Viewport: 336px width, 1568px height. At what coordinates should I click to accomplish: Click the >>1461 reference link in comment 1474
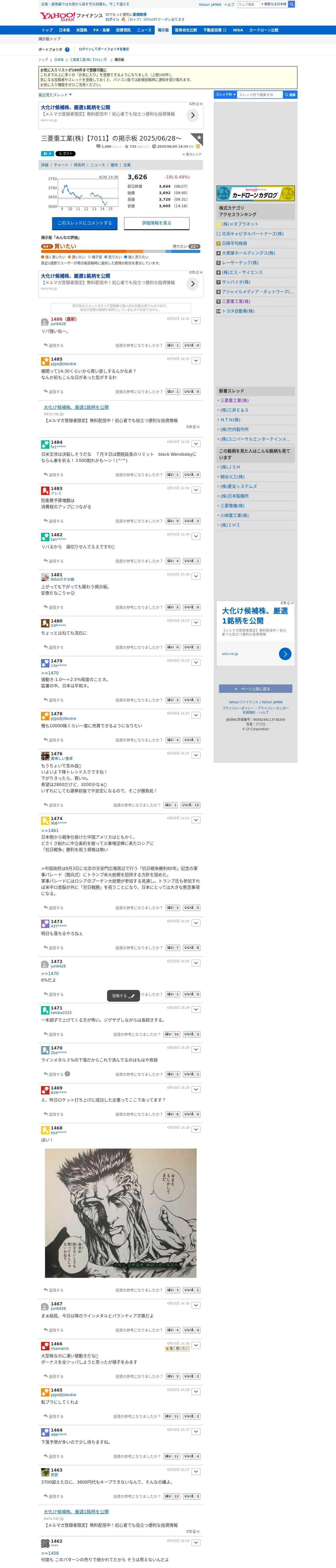[50, 830]
